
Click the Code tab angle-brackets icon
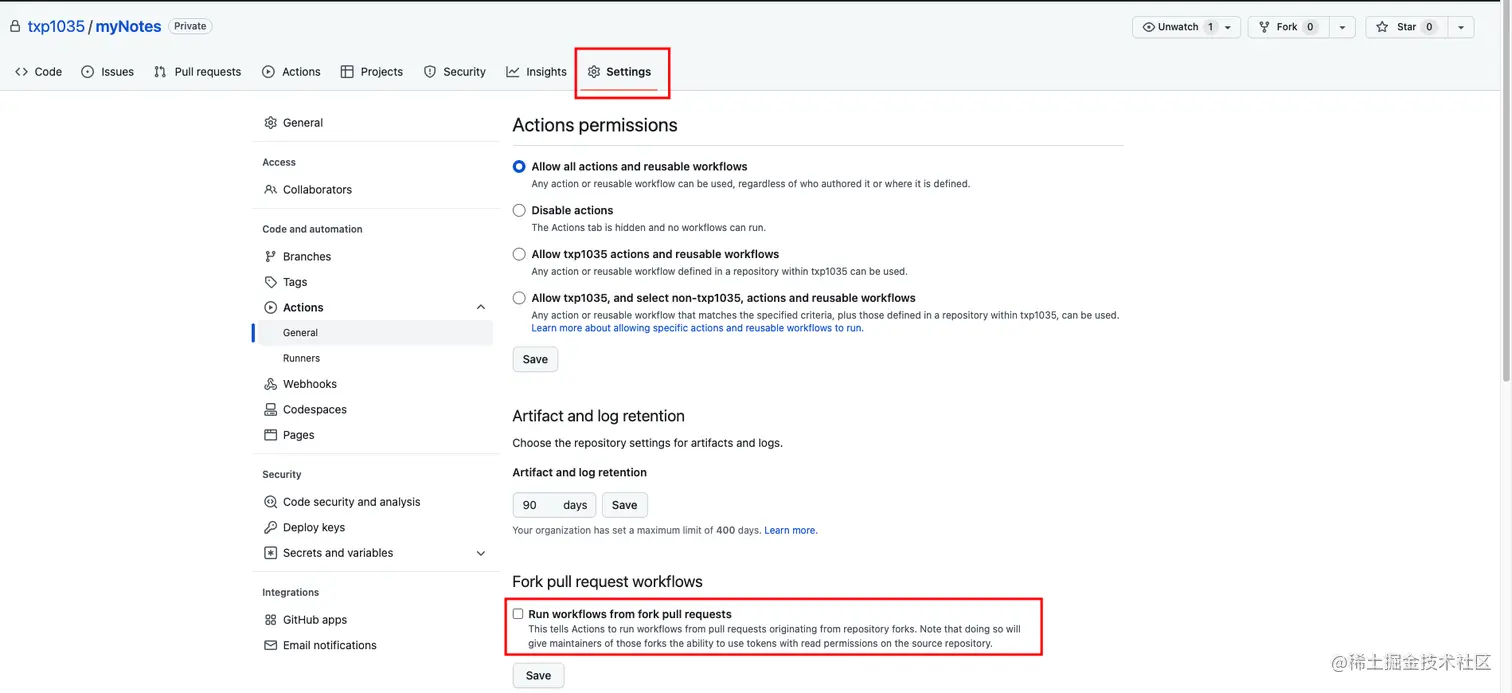pos(21,72)
